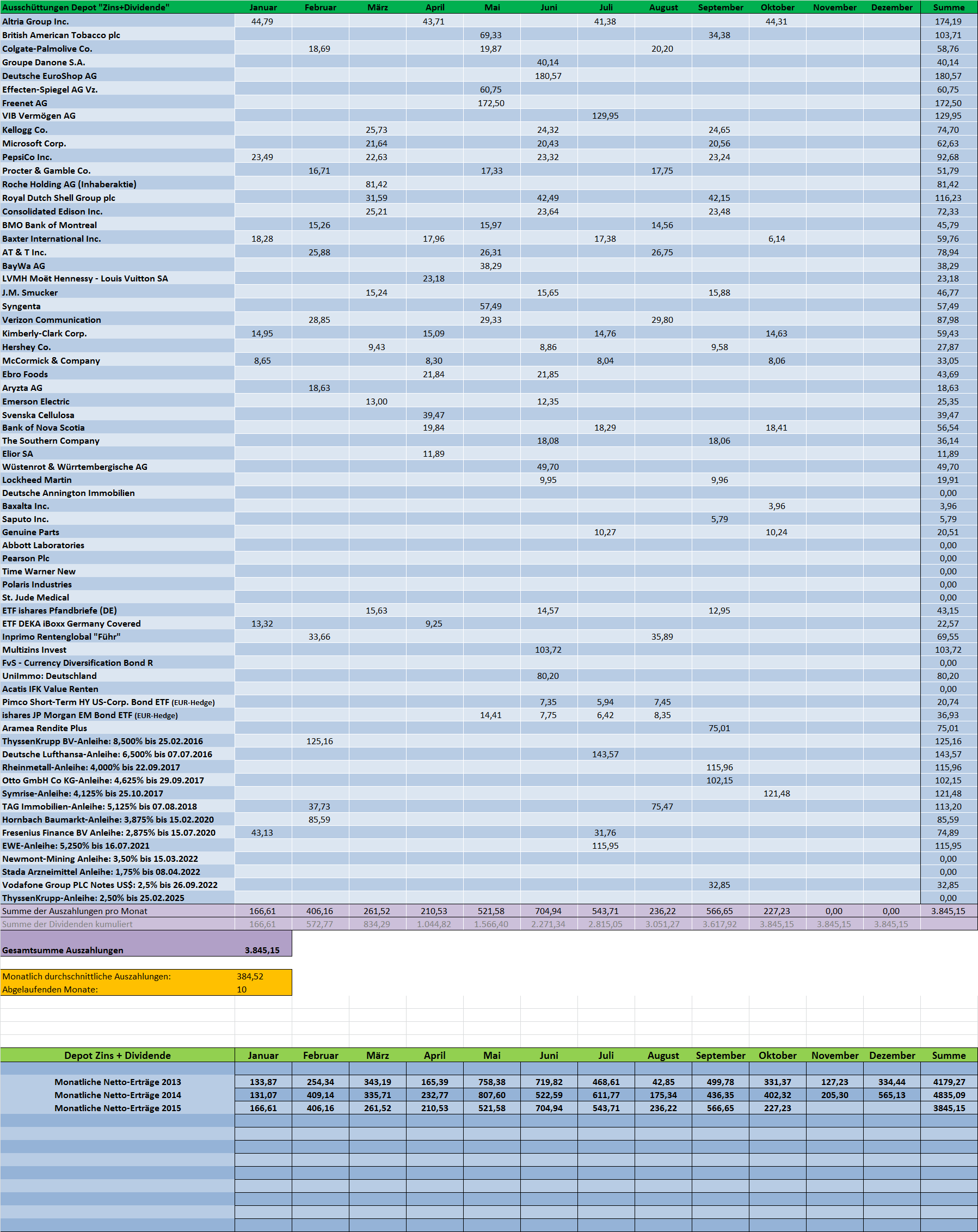Select Multizins Invest's Juni value 103,72
Viewport: 978px width, 1232px height.
(548, 650)
